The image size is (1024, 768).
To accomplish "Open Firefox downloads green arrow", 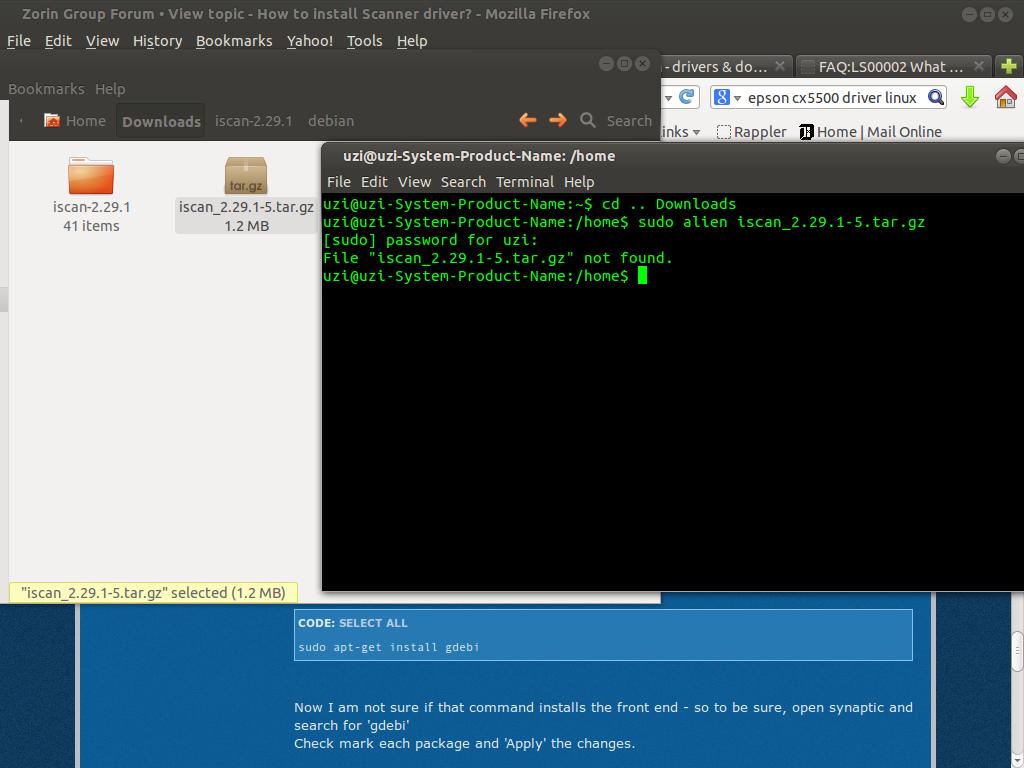I will point(969,97).
